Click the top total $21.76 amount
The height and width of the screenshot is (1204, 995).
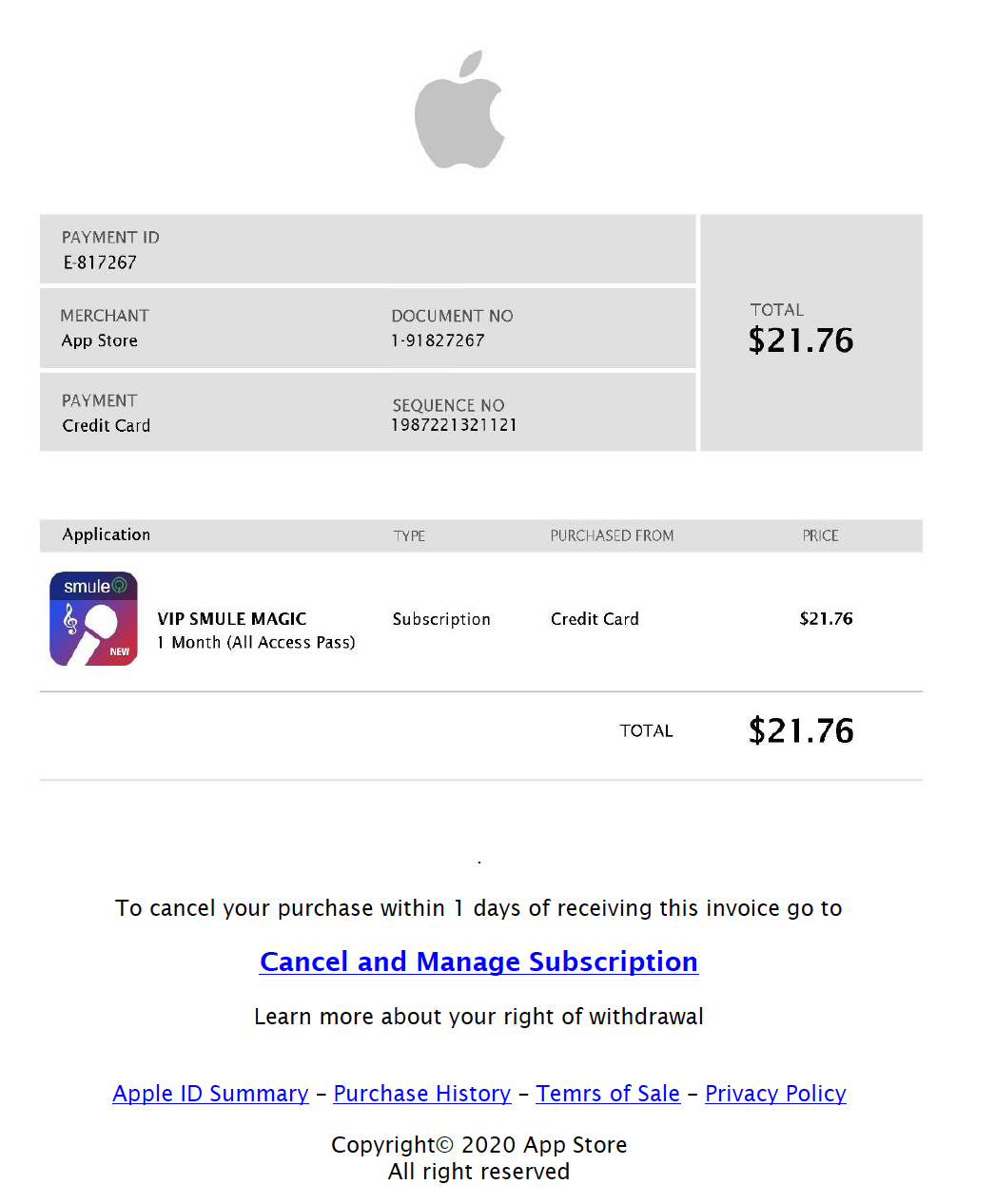pos(801,340)
